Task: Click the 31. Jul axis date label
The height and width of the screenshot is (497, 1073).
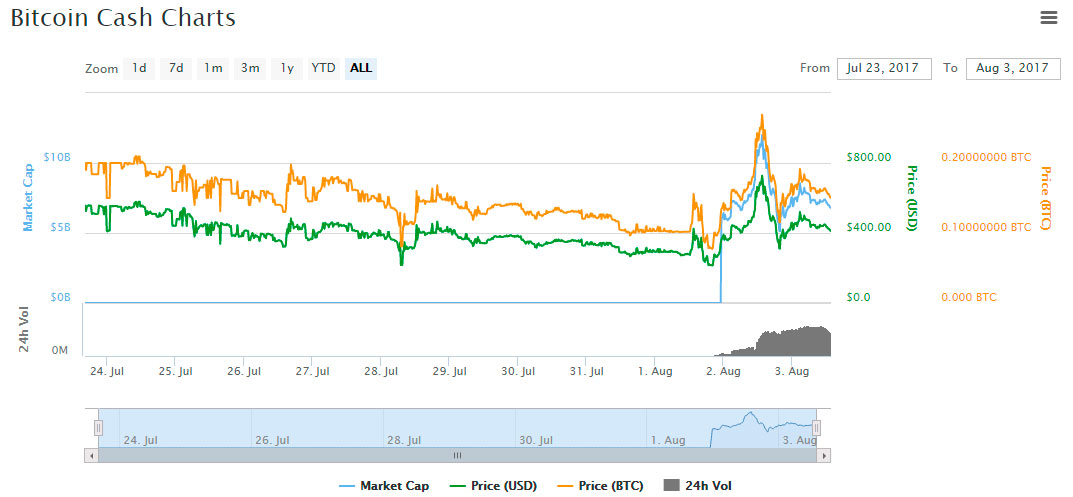Action: (x=586, y=371)
